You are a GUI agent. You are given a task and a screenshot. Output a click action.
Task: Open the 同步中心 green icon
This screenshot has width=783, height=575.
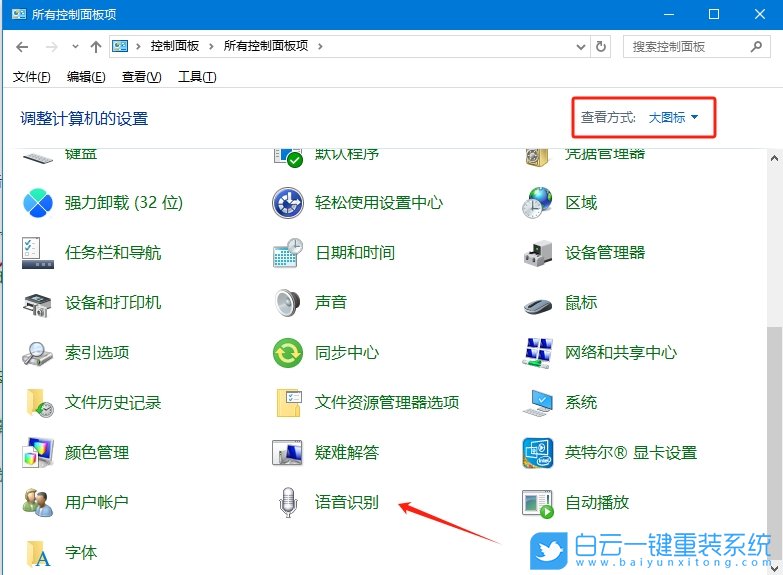pyautogui.click(x=288, y=353)
